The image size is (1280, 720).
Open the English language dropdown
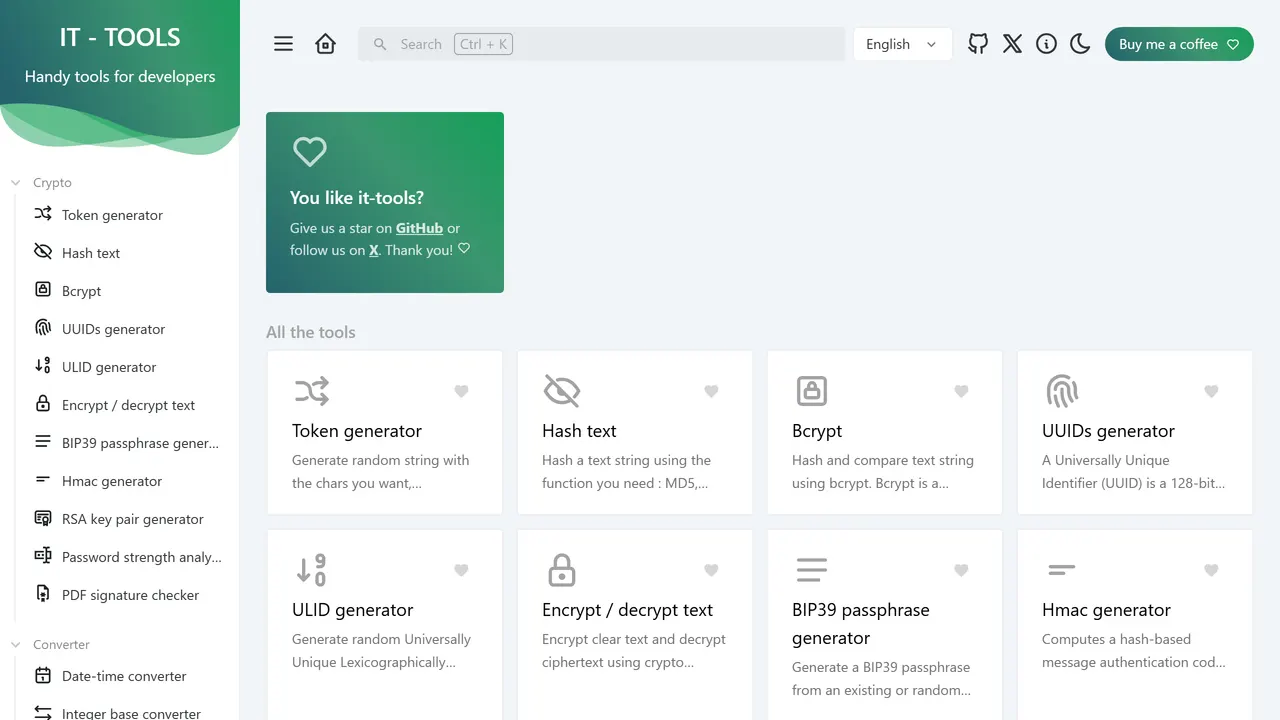tap(902, 44)
